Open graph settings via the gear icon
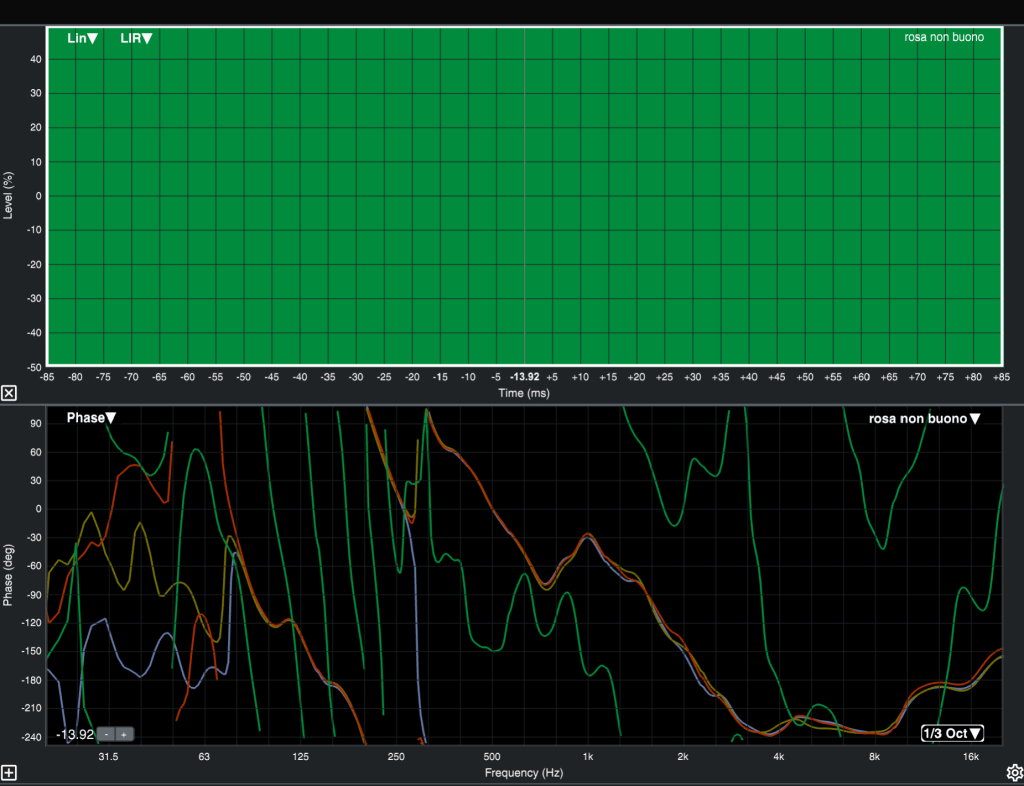 pos(1014,772)
